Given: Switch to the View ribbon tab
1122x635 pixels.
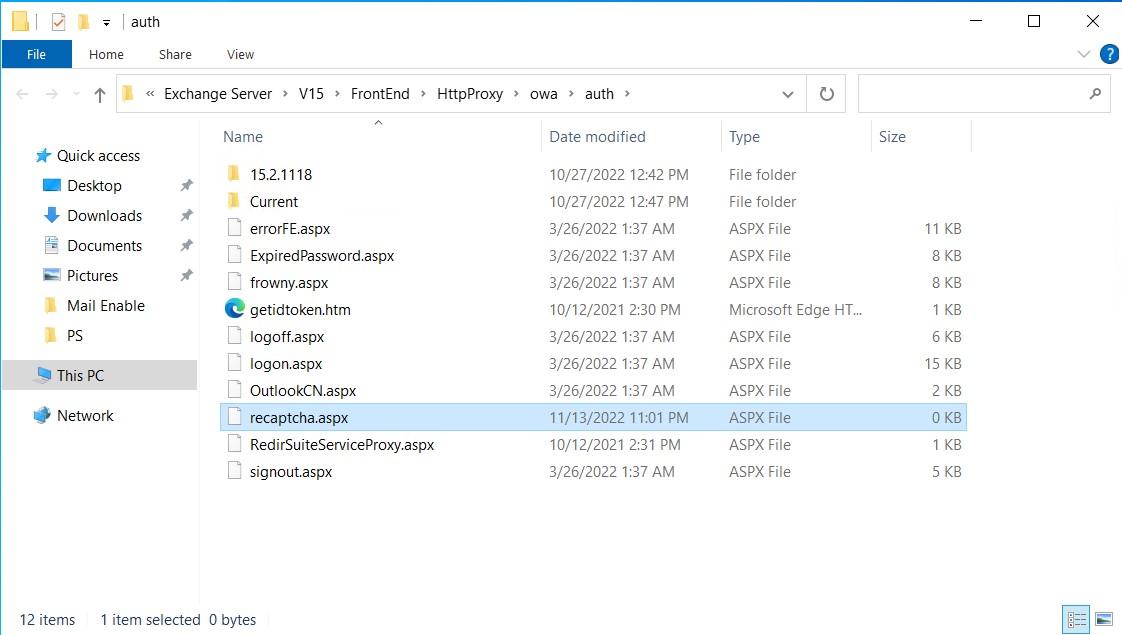Looking at the screenshot, I should (x=240, y=54).
